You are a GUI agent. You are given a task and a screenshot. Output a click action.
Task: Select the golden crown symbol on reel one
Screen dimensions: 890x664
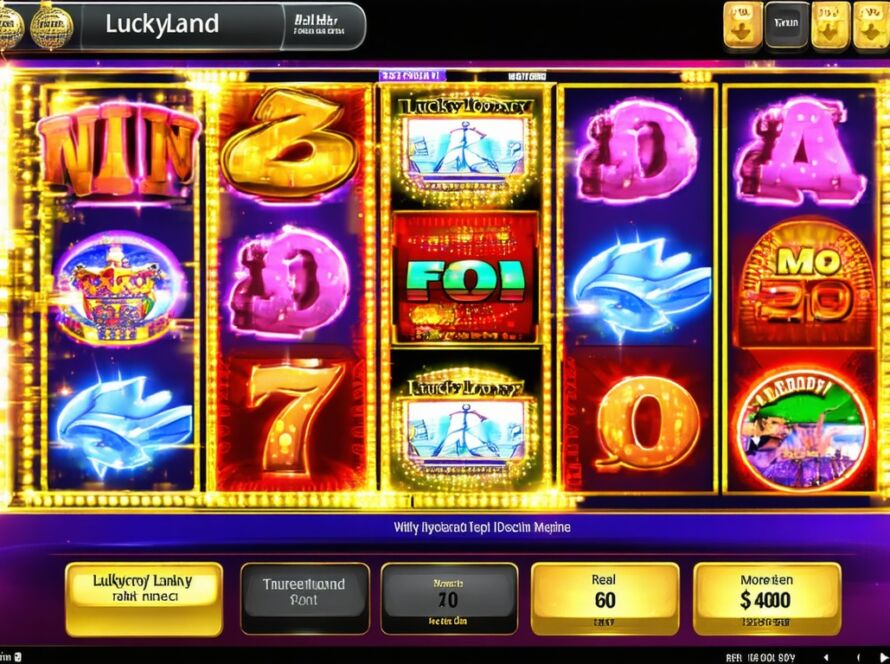(120, 289)
